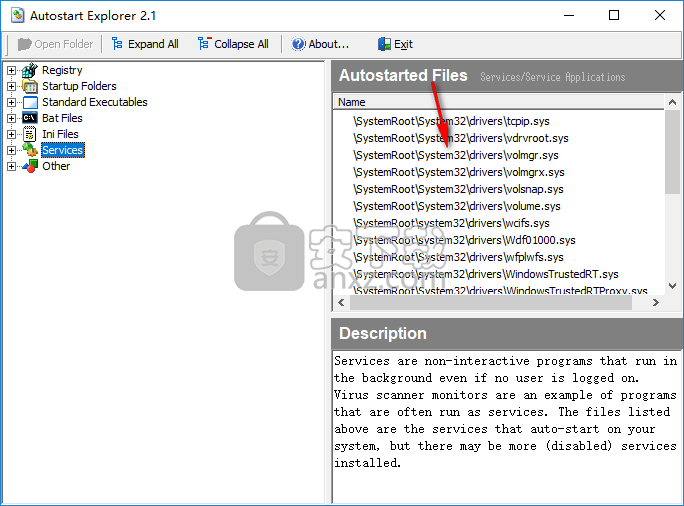The width and height of the screenshot is (684, 506).
Task: Select the volsnap.sys entry
Action: 458,189
